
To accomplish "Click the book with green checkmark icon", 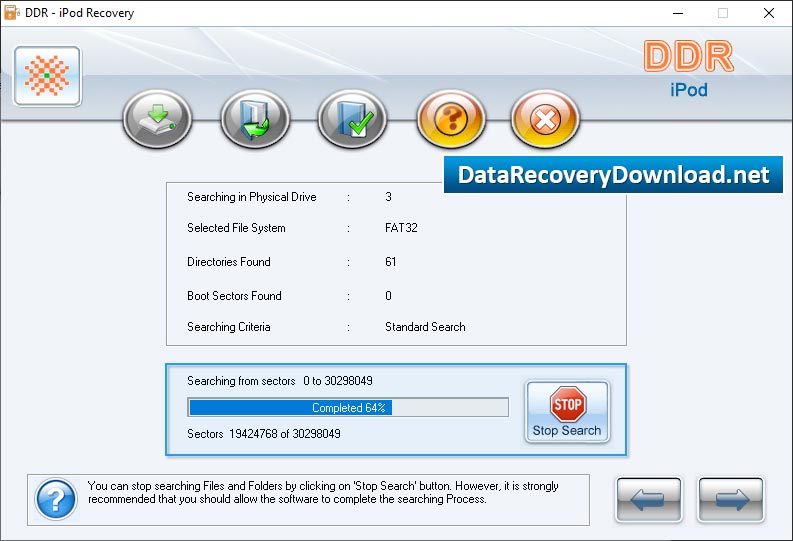I will [x=352, y=119].
